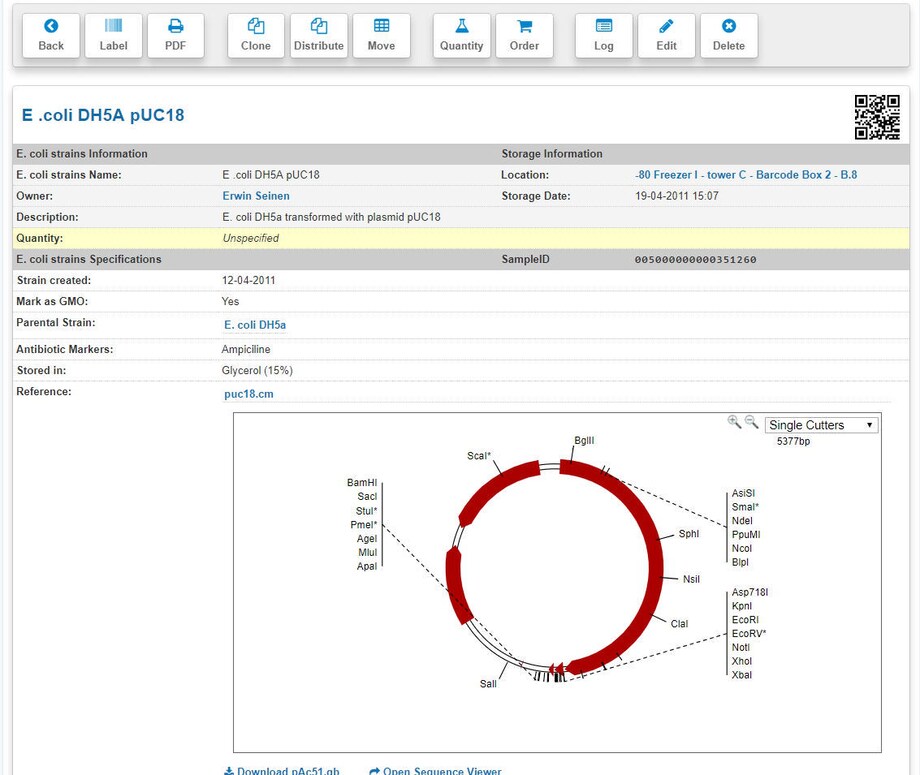Select SacI in the enzyme list
Viewport: 920px width, 775px height.
pos(367,497)
